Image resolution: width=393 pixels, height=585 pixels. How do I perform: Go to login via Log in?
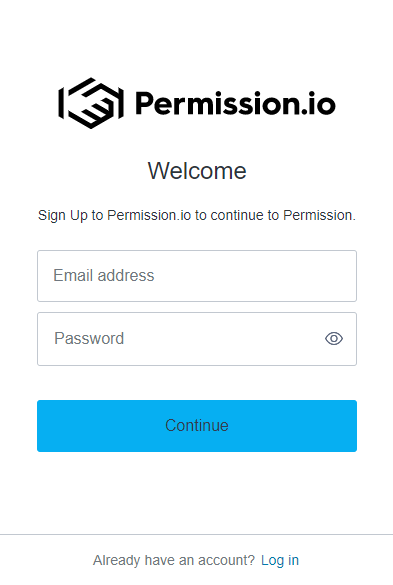tap(280, 560)
